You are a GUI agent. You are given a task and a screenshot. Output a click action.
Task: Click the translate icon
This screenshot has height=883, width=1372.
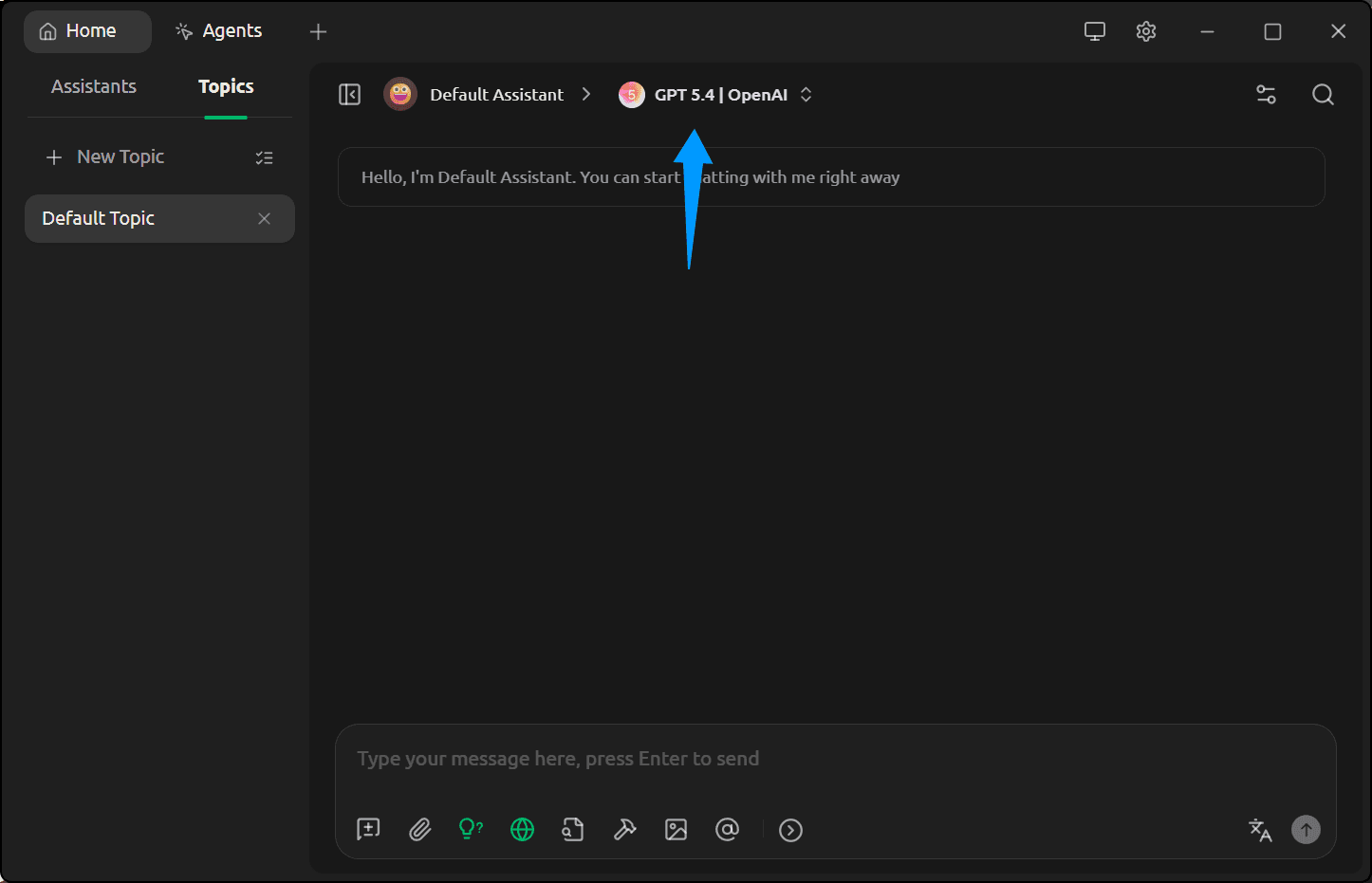(x=1260, y=830)
